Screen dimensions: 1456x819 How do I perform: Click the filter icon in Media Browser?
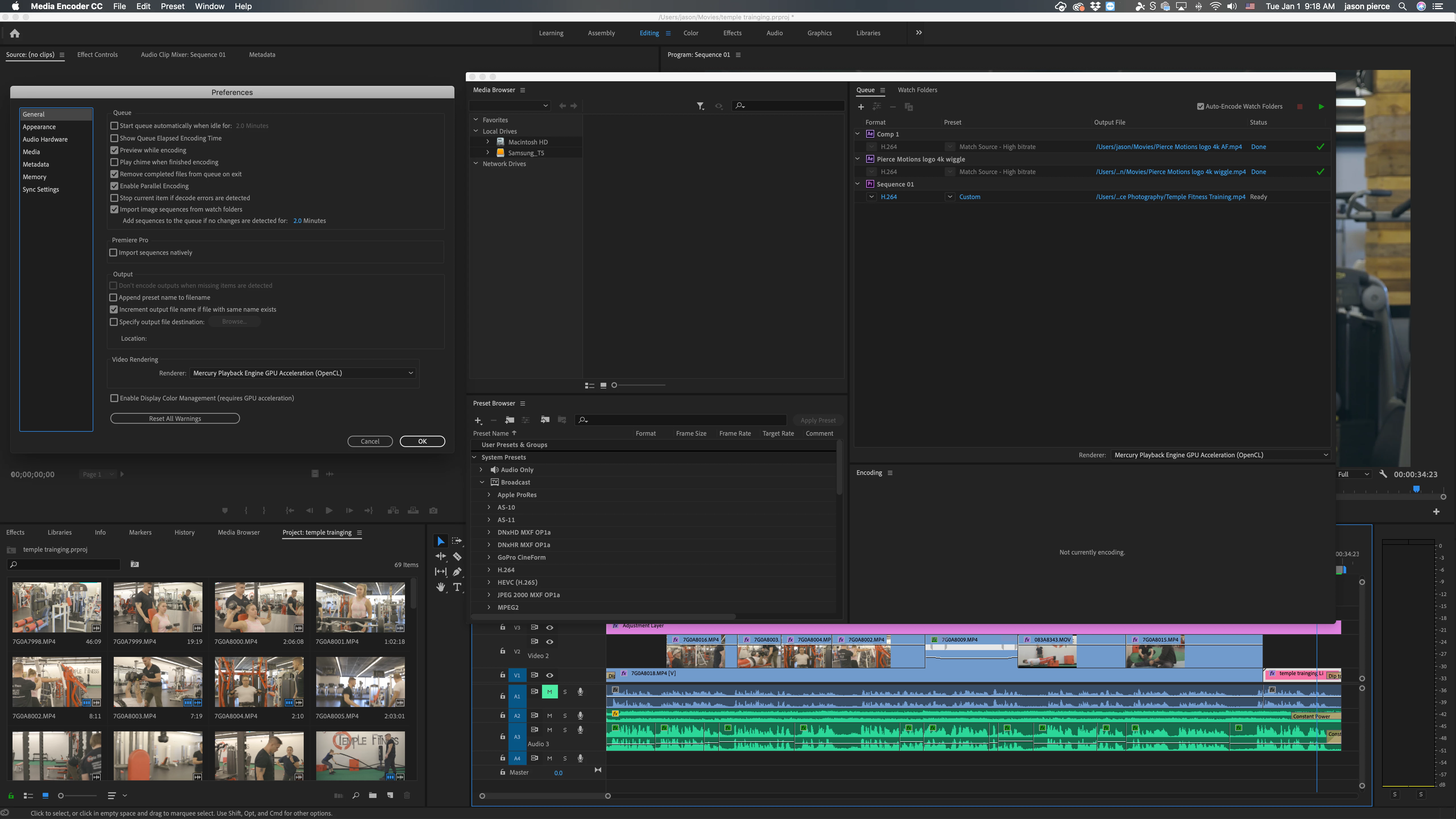[x=700, y=106]
